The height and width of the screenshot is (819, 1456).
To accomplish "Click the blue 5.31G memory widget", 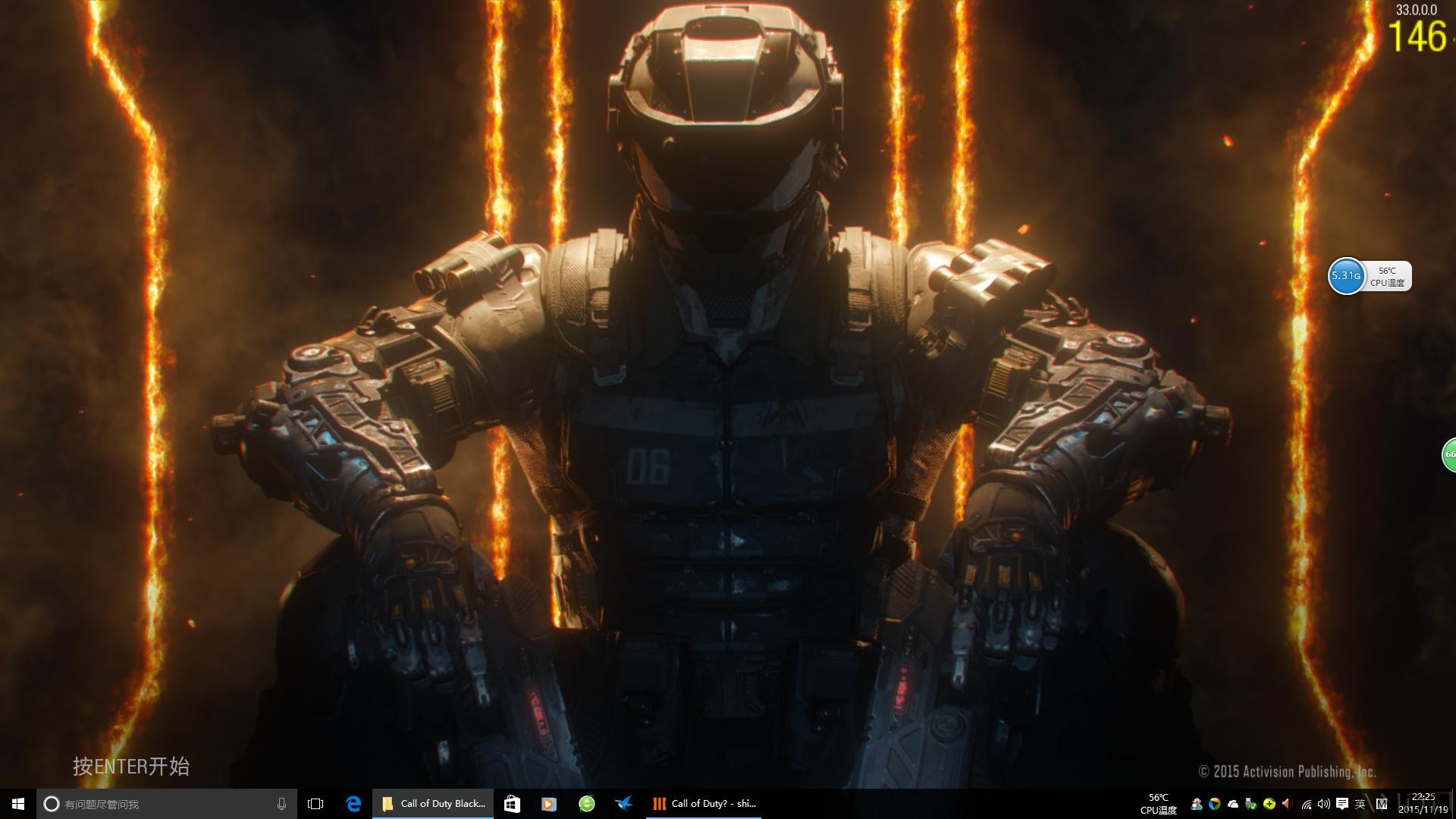I will click(x=1347, y=275).
